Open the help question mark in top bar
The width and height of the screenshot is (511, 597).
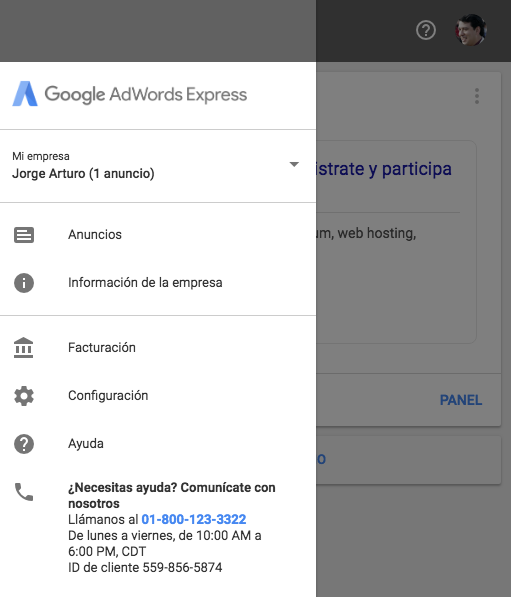tap(426, 30)
